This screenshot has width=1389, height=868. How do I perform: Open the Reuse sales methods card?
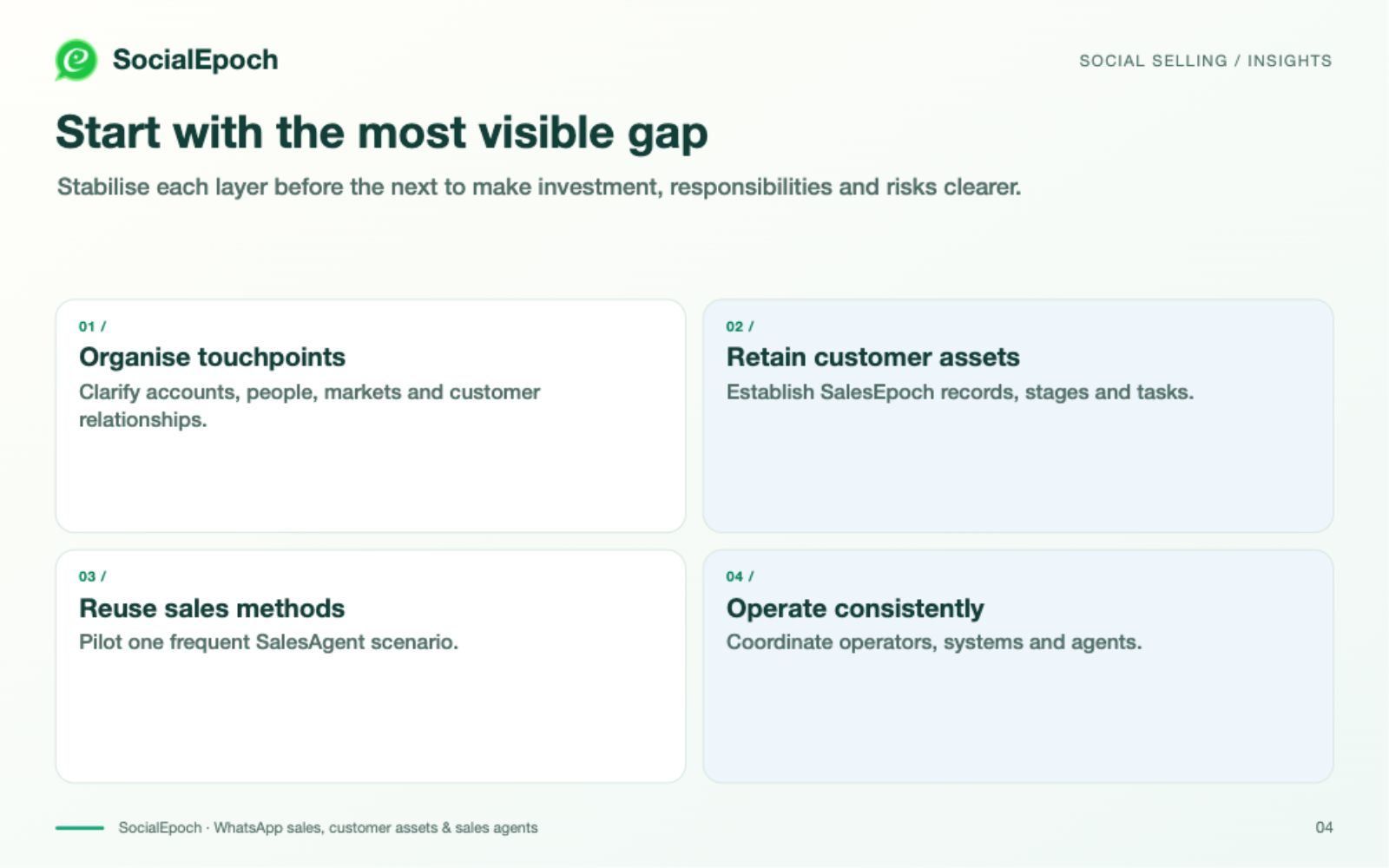pos(371,666)
